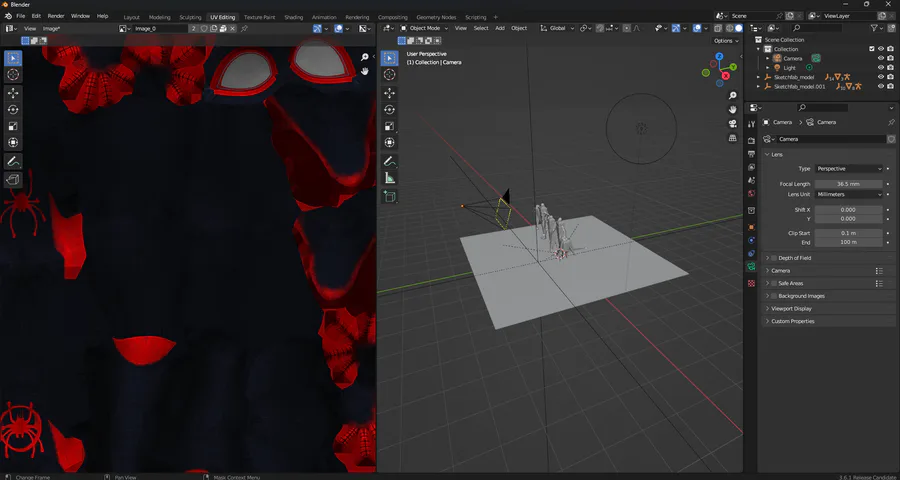
Task: Select the Move tool in the 3D viewport
Action: [x=390, y=93]
